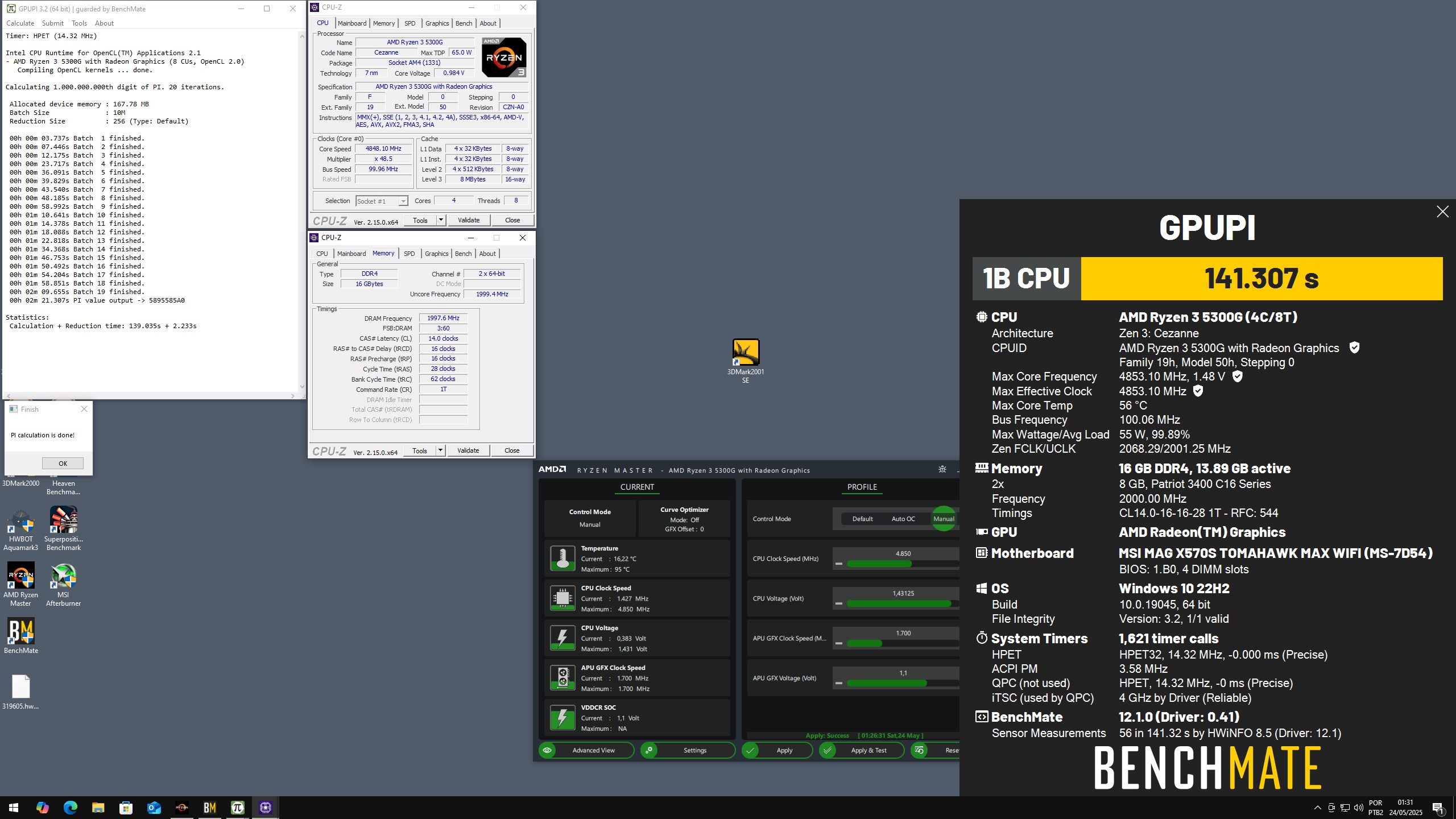Click Tools button in top CPU-Z

pos(420,220)
